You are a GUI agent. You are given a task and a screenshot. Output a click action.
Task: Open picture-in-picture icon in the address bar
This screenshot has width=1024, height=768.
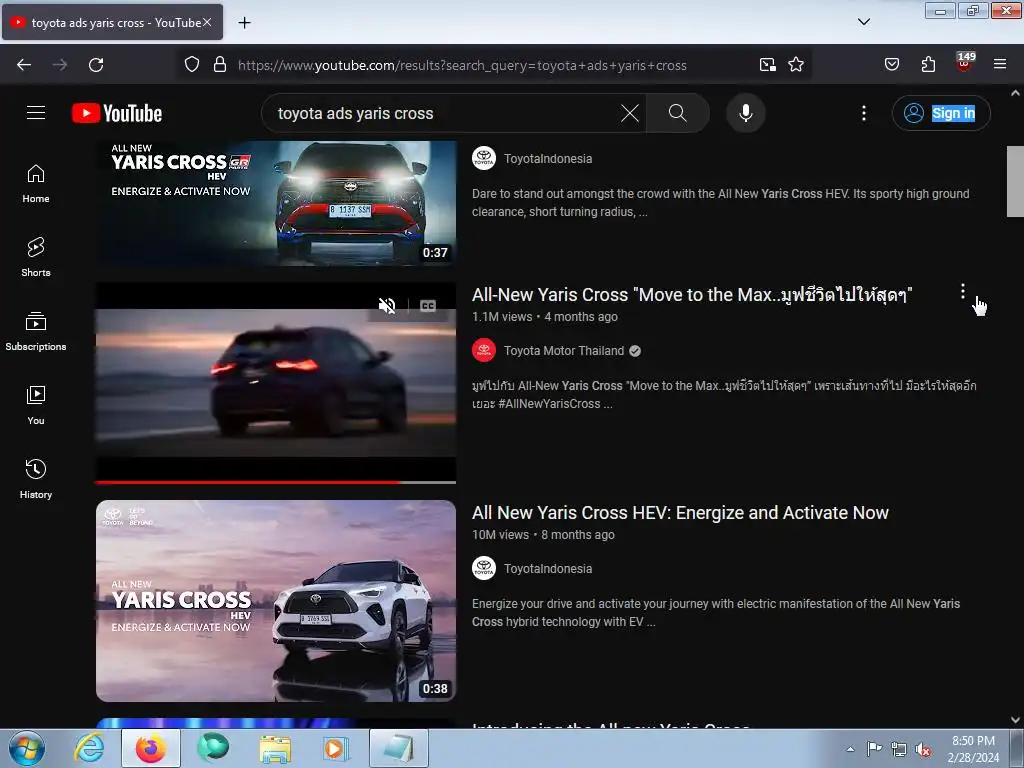point(767,65)
